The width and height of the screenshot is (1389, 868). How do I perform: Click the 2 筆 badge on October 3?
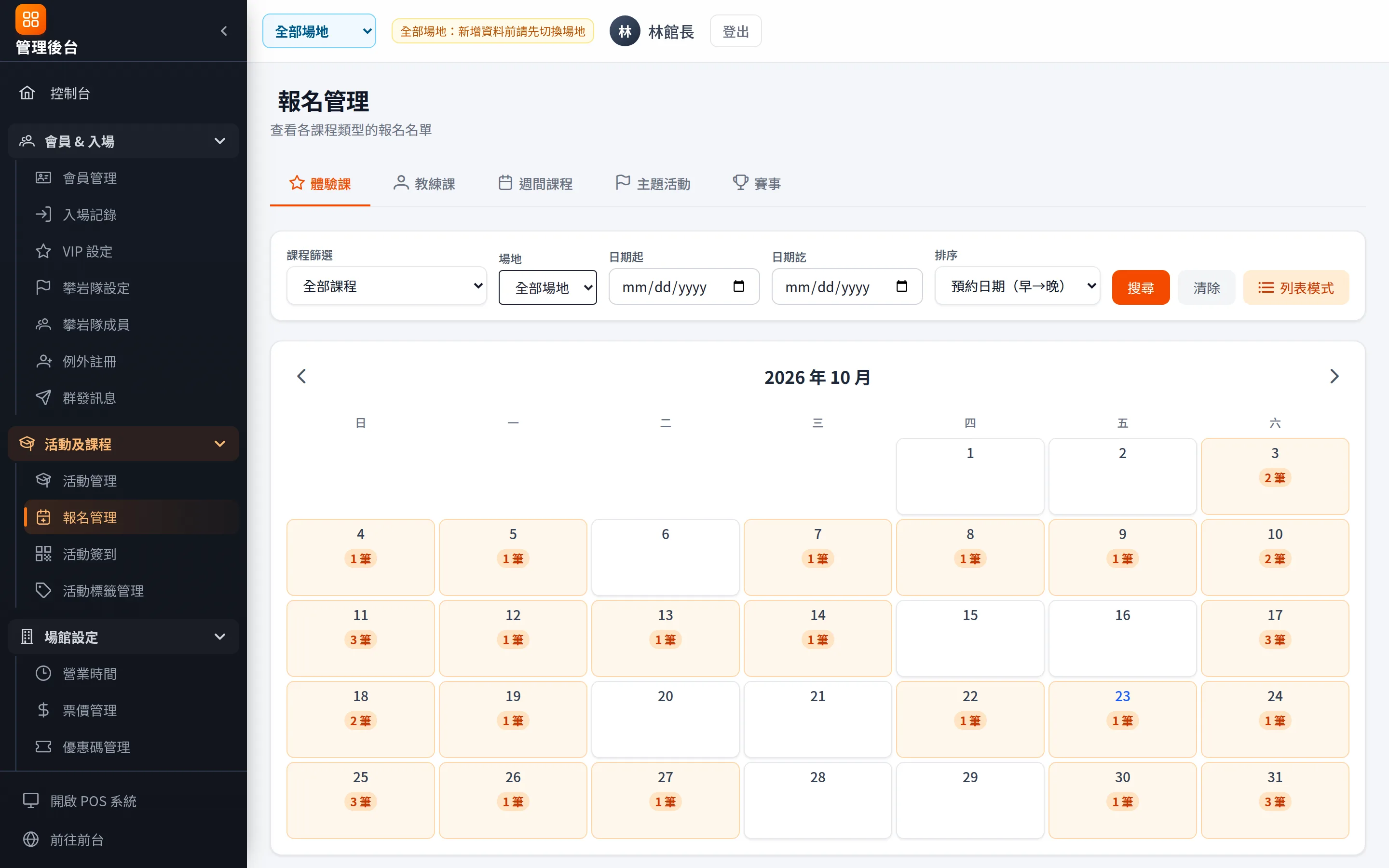click(x=1275, y=477)
